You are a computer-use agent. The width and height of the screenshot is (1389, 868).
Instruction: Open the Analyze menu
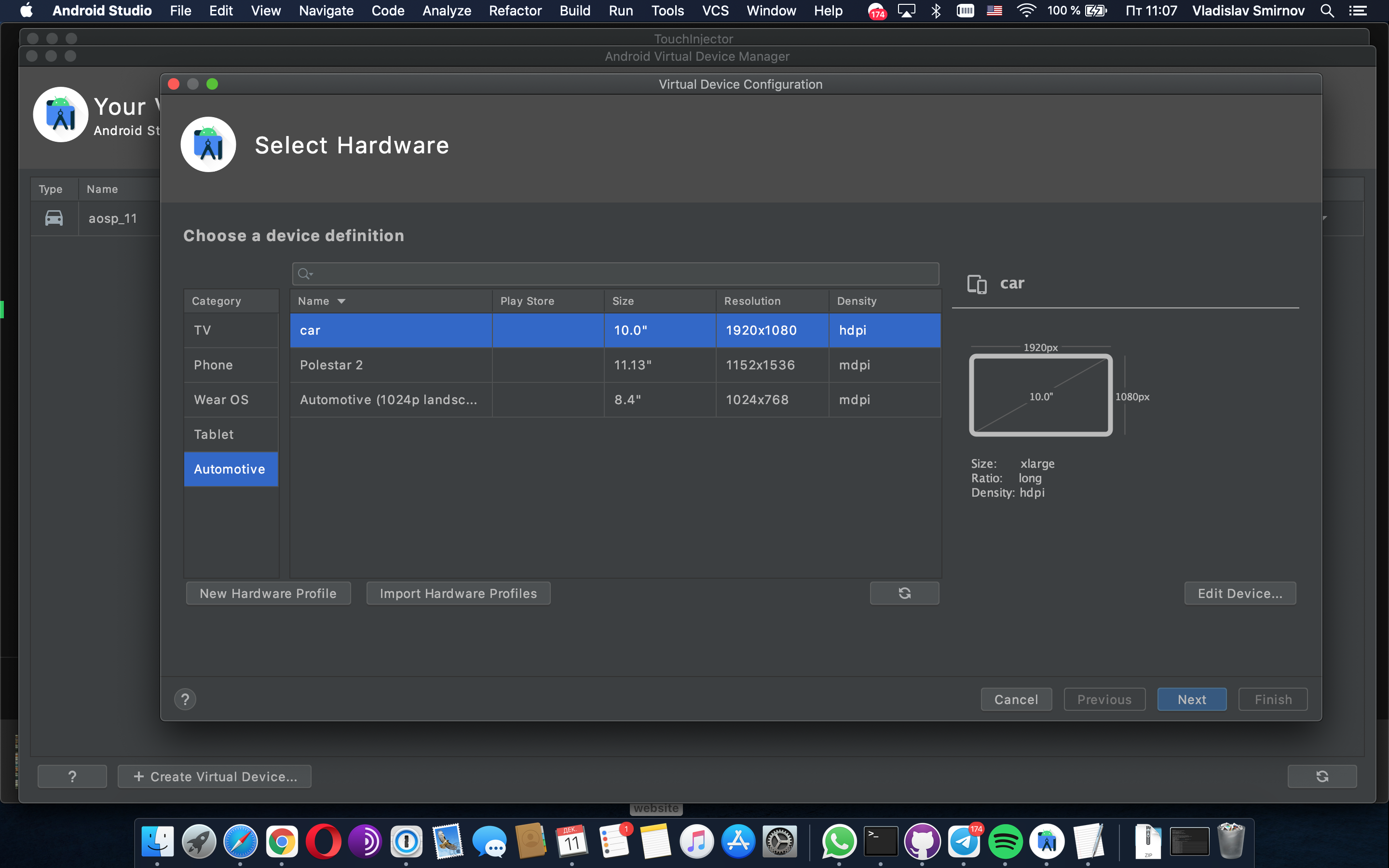click(x=447, y=10)
